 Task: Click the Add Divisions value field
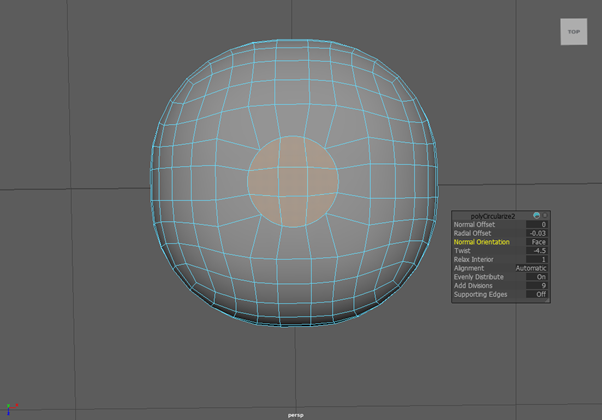point(537,286)
